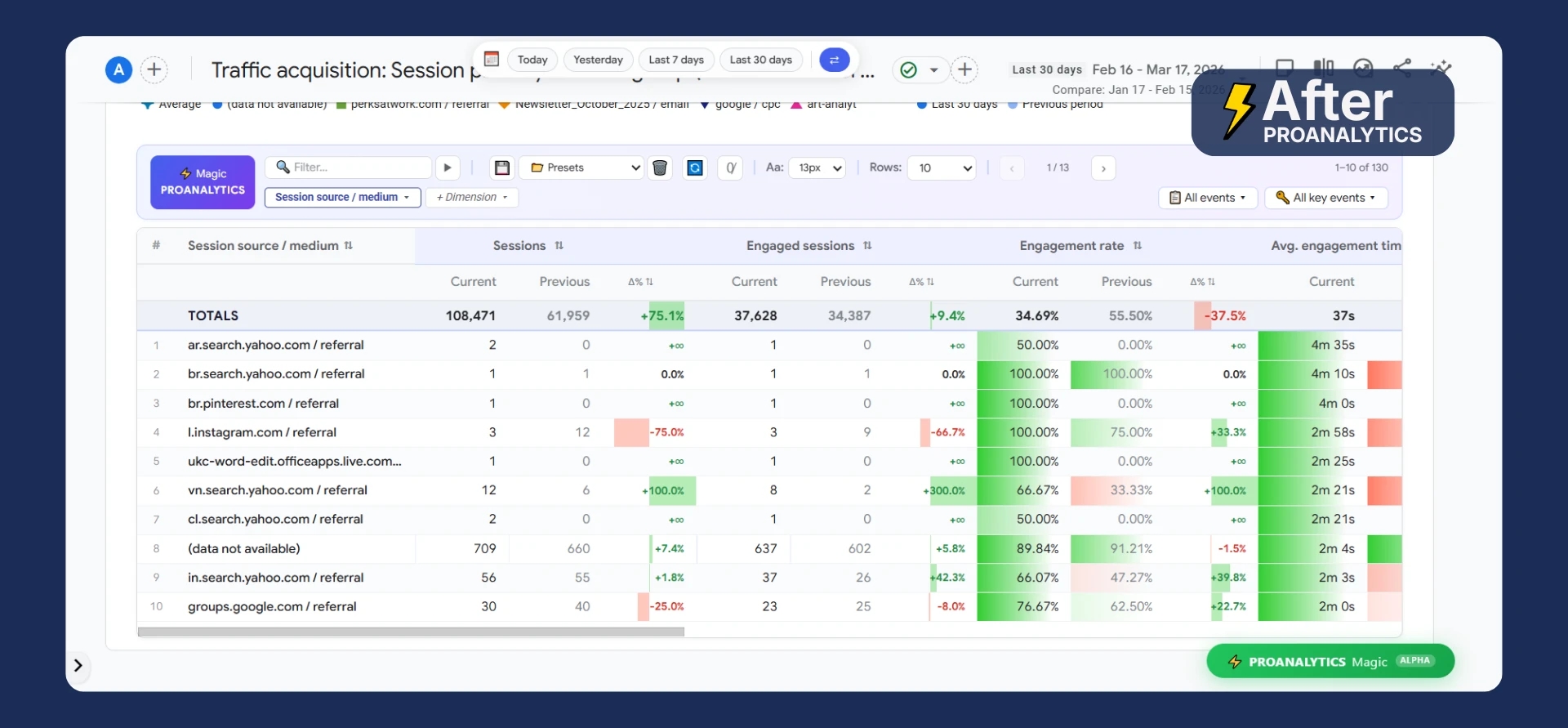Expand the dropdown arrow beside the check icon
This screenshot has height=728, width=1568.
point(933,70)
